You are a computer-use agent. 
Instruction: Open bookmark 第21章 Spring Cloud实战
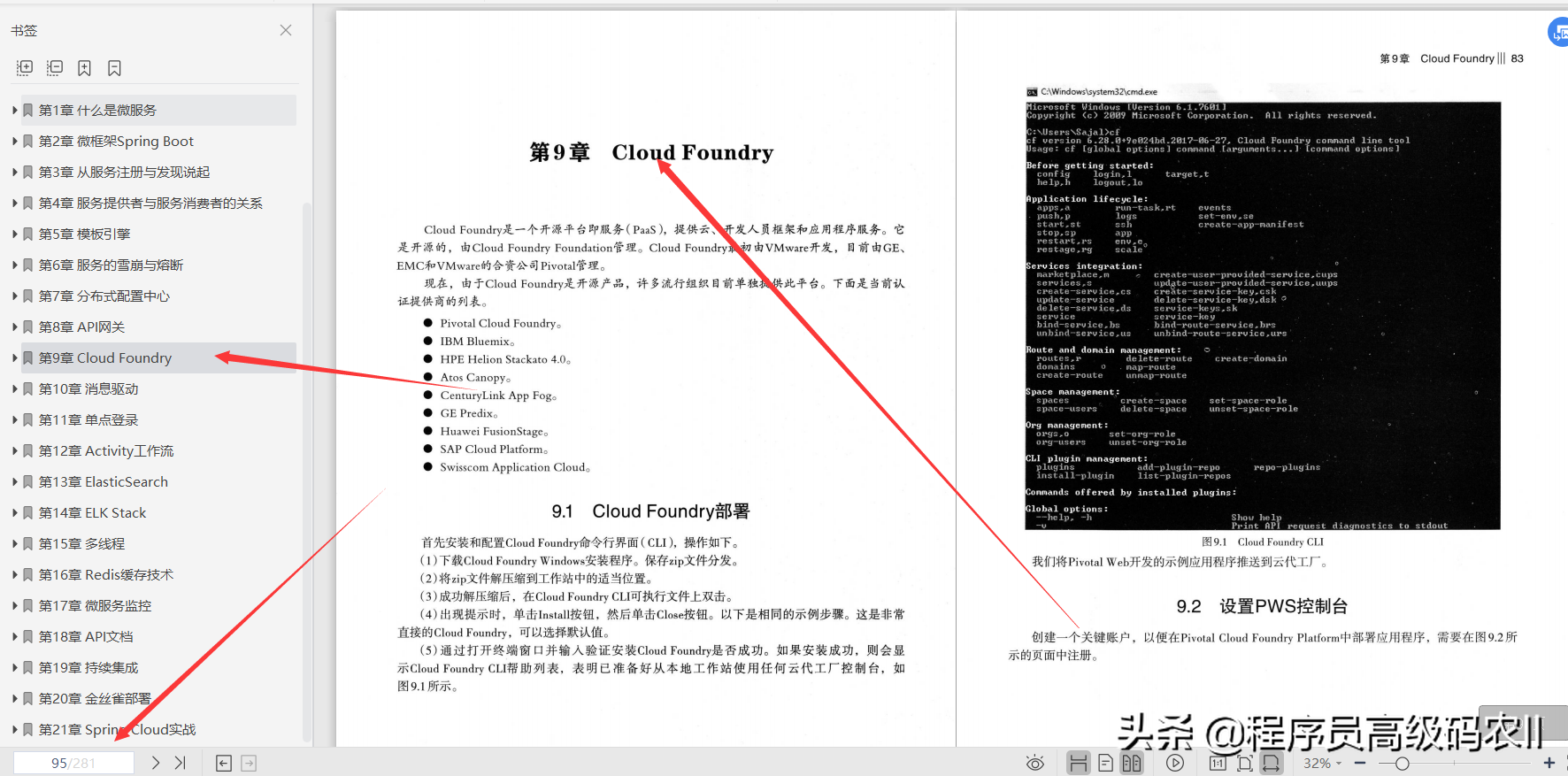point(117,730)
